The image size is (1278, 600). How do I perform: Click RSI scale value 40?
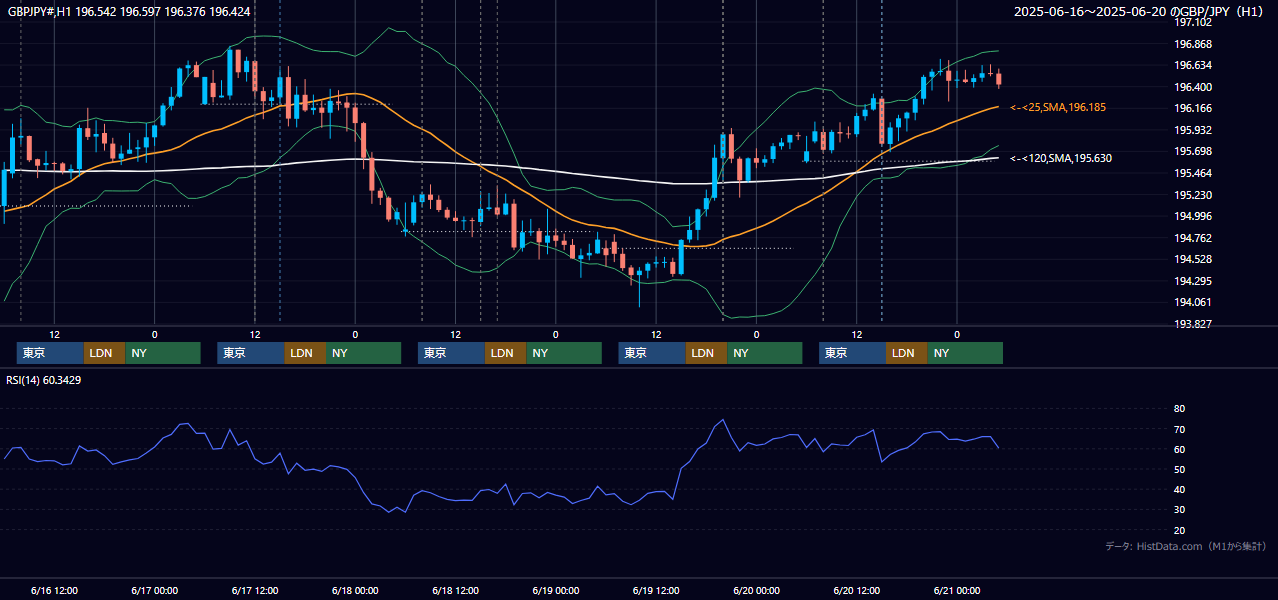(1179, 489)
